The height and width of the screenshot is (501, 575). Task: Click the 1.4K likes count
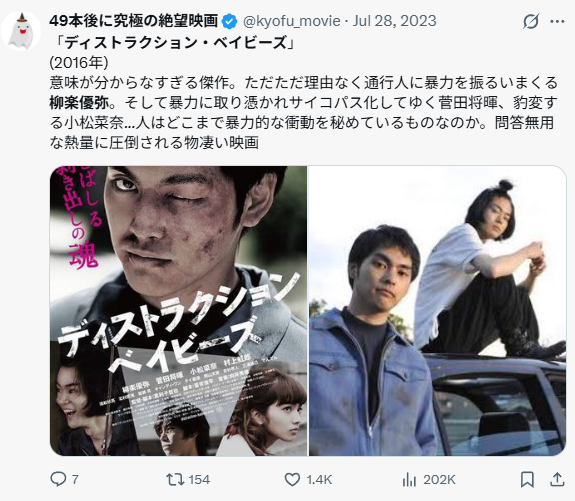(x=319, y=479)
